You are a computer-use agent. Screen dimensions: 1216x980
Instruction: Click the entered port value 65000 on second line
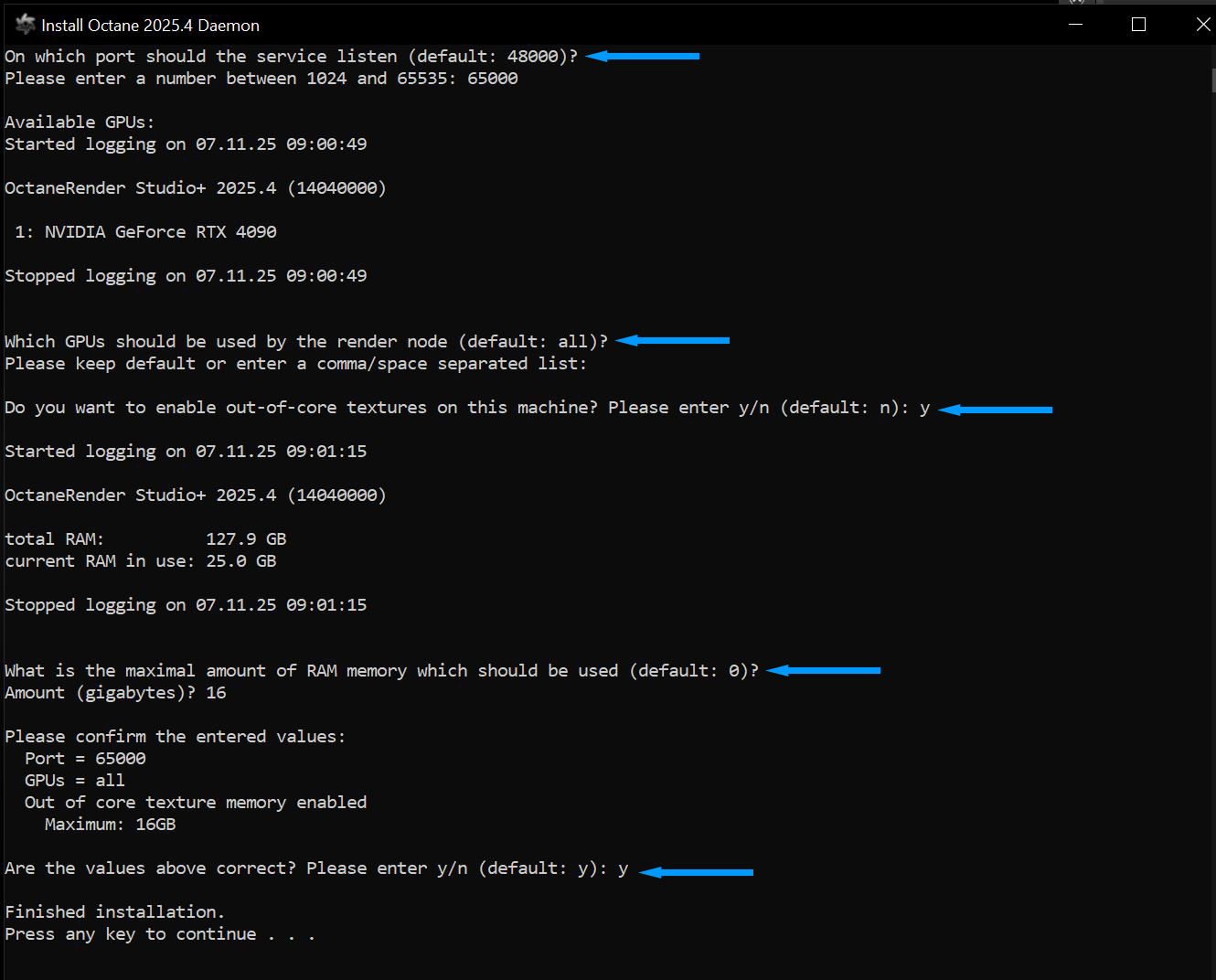[x=492, y=79]
